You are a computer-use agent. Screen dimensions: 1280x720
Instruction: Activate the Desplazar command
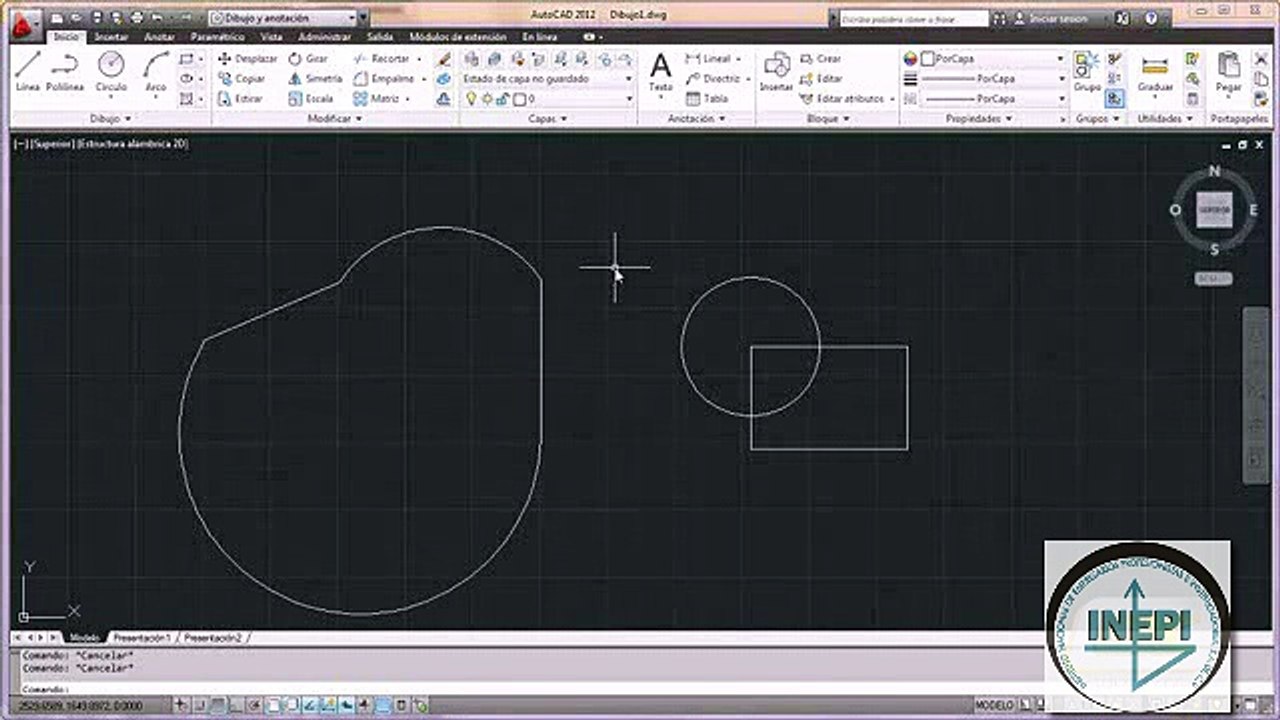pyautogui.click(x=247, y=59)
